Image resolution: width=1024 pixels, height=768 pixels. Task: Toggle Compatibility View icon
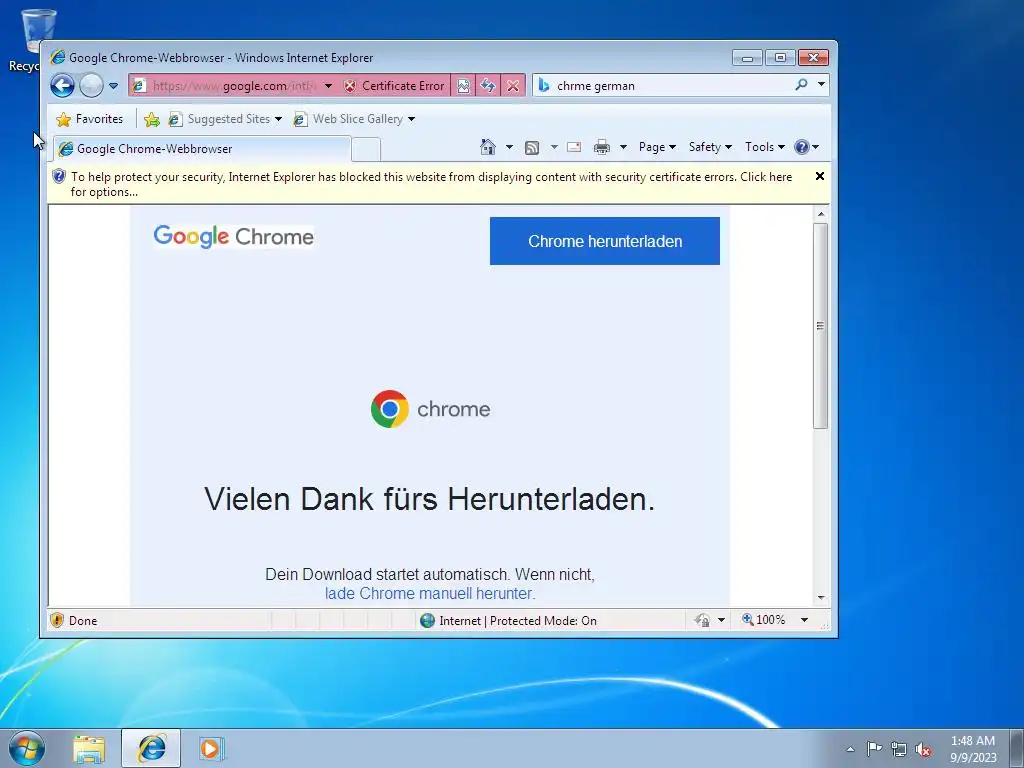point(463,86)
